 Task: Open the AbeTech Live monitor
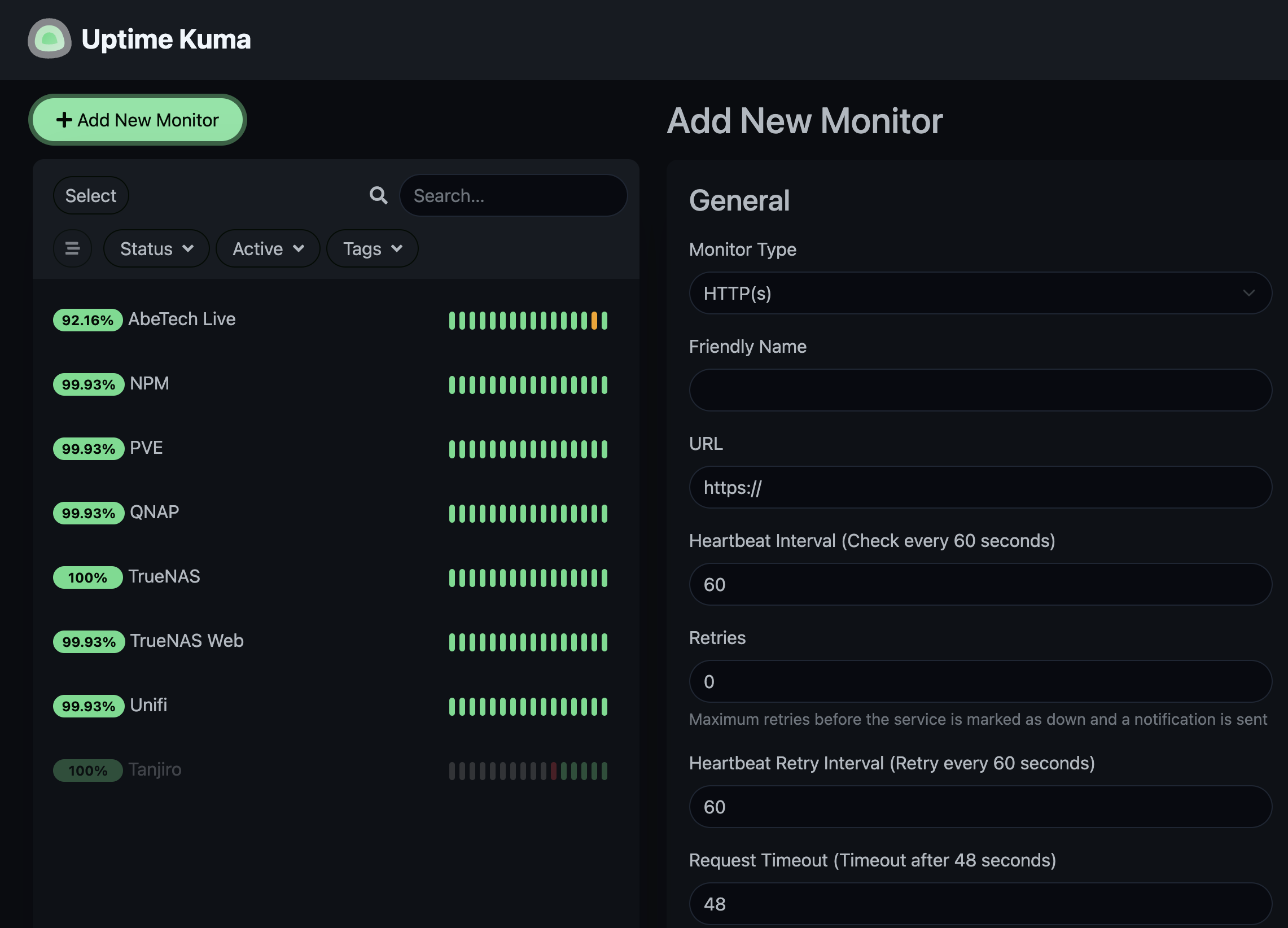(336, 319)
